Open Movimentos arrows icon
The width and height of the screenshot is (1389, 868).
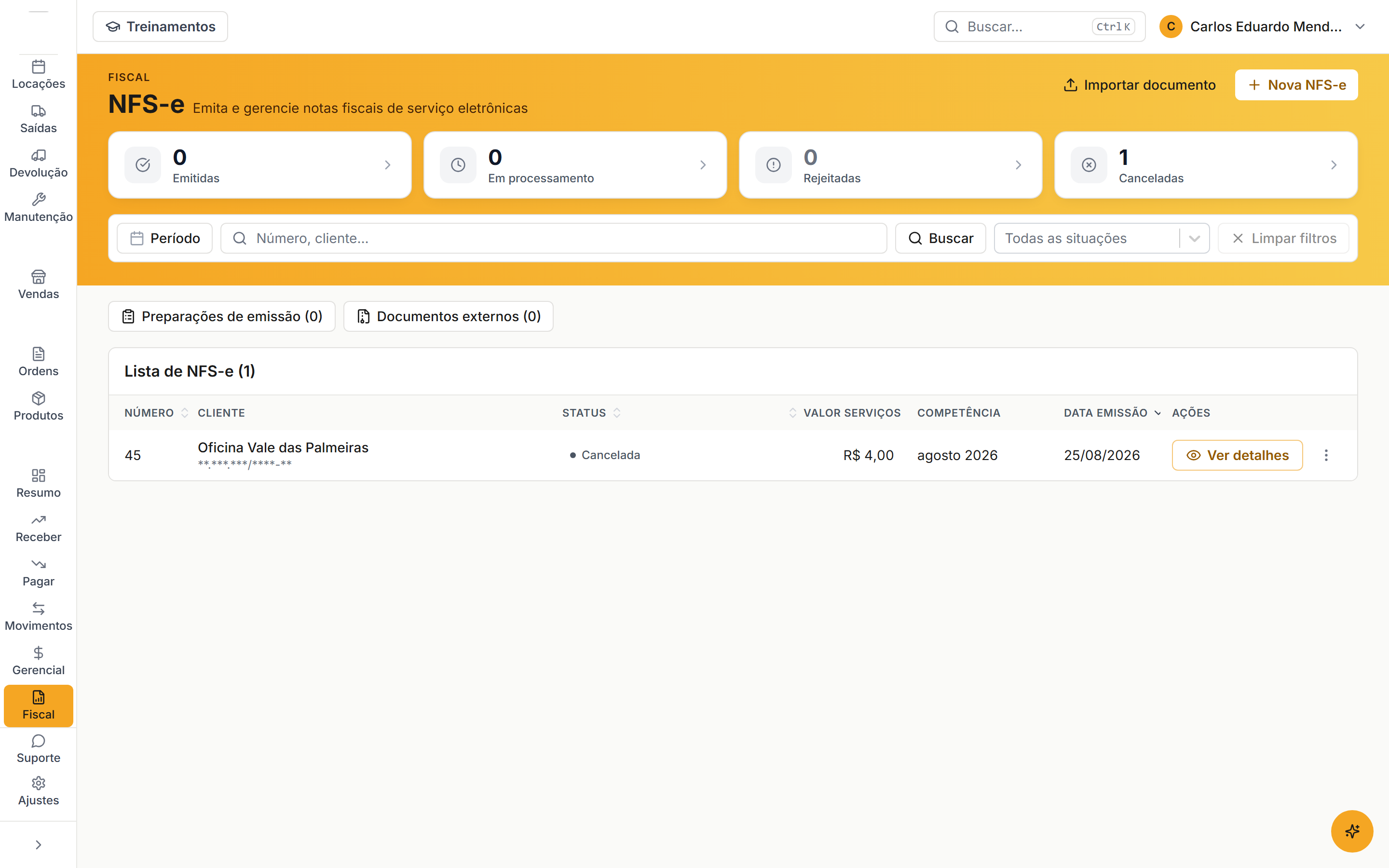click(39, 608)
